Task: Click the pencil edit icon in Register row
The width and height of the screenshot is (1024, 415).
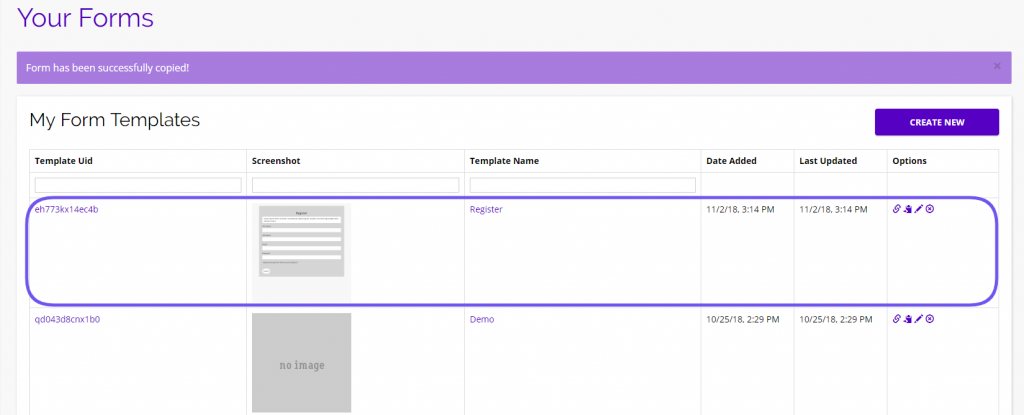Action: [919, 209]
